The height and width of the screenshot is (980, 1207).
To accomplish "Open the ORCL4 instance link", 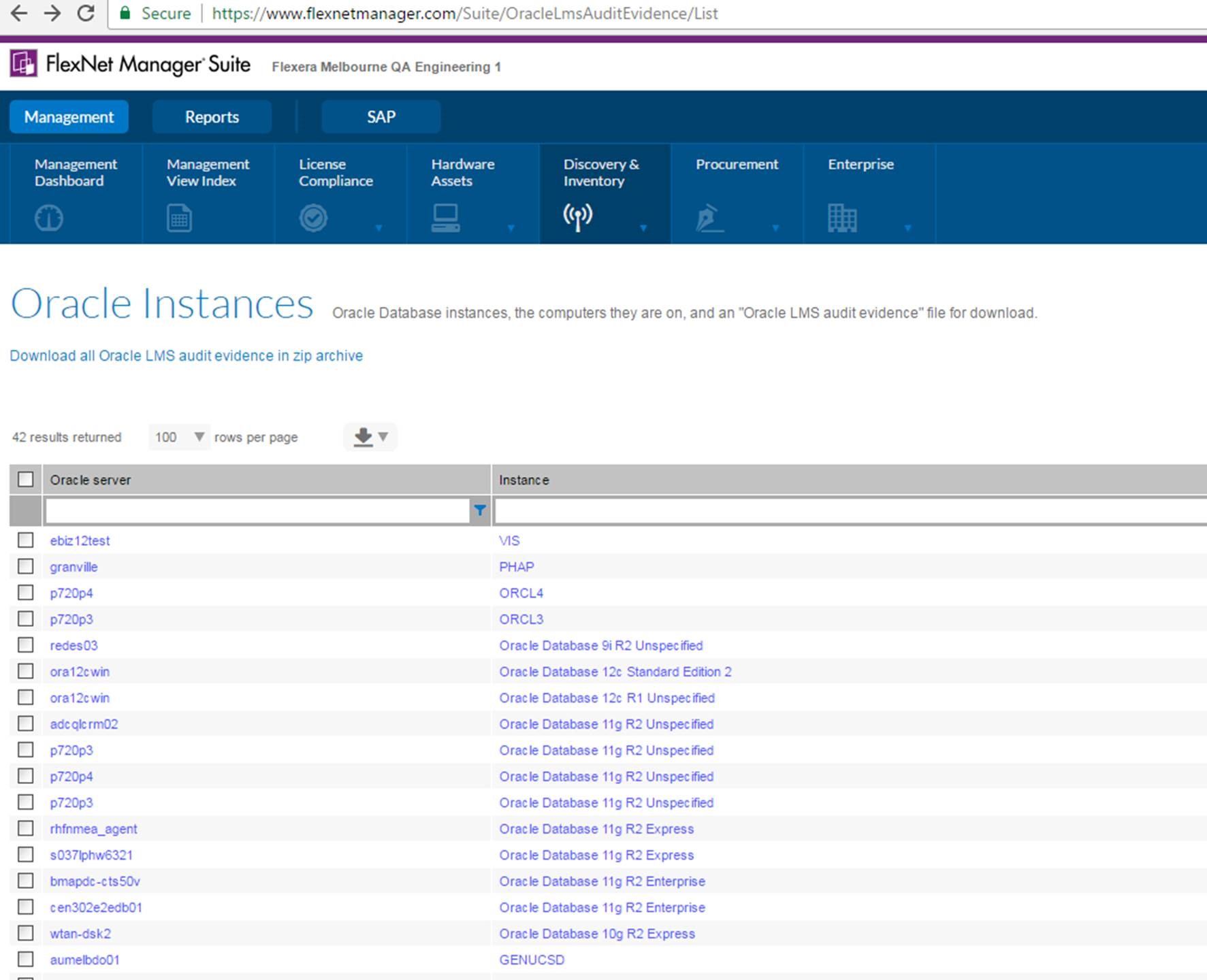I will [521, 593].
